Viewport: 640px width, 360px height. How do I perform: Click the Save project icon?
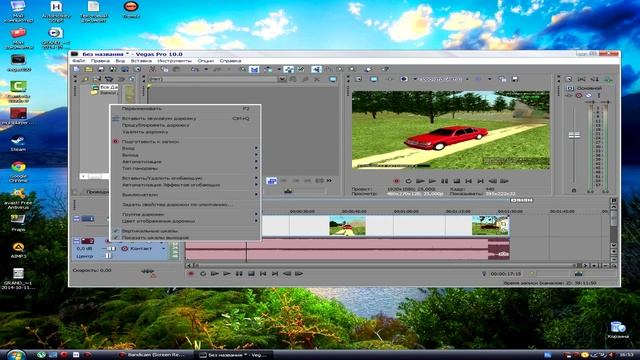(101, 69)
